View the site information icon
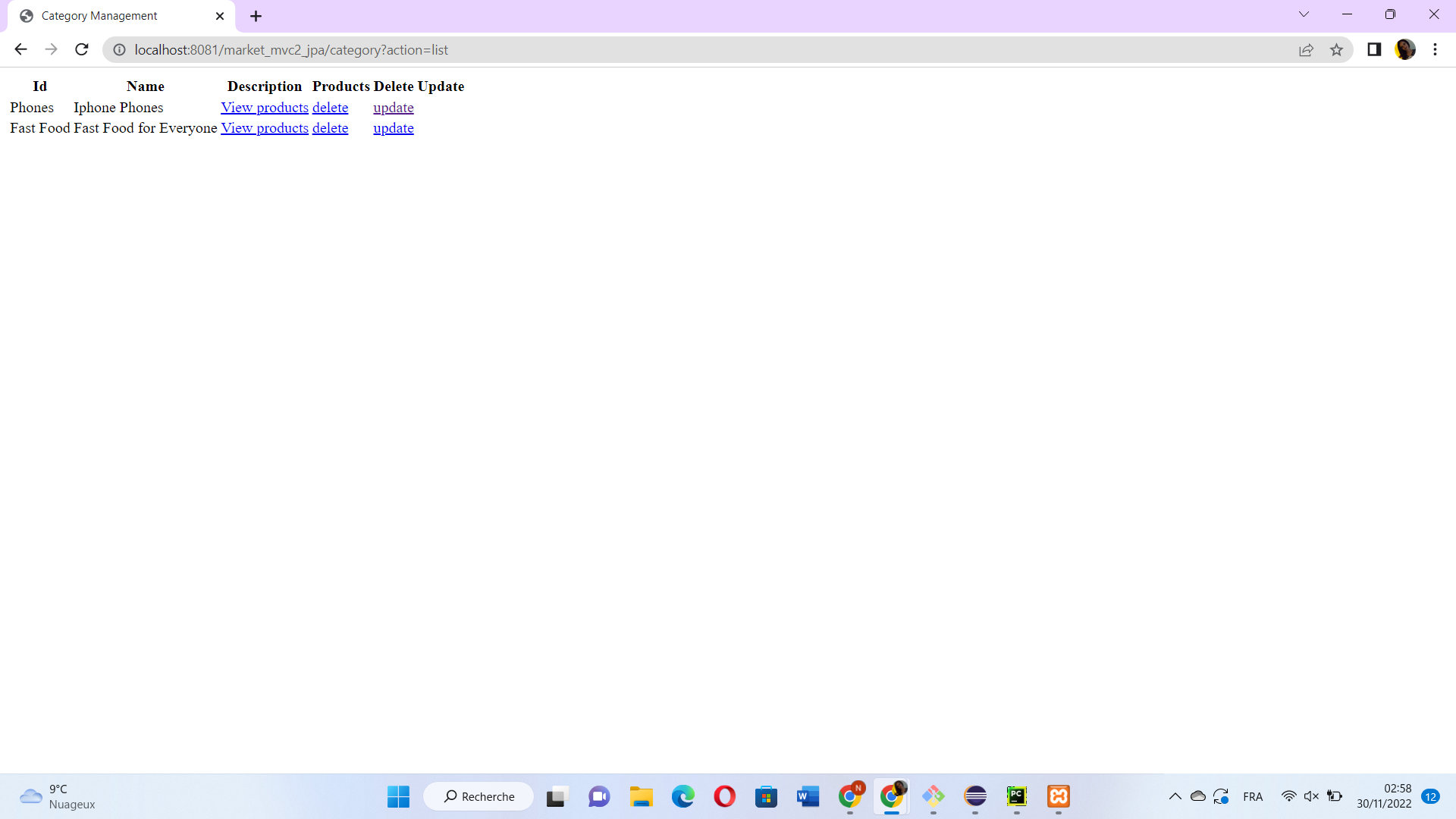This screenshot has height=819, width=1456. 119,50
